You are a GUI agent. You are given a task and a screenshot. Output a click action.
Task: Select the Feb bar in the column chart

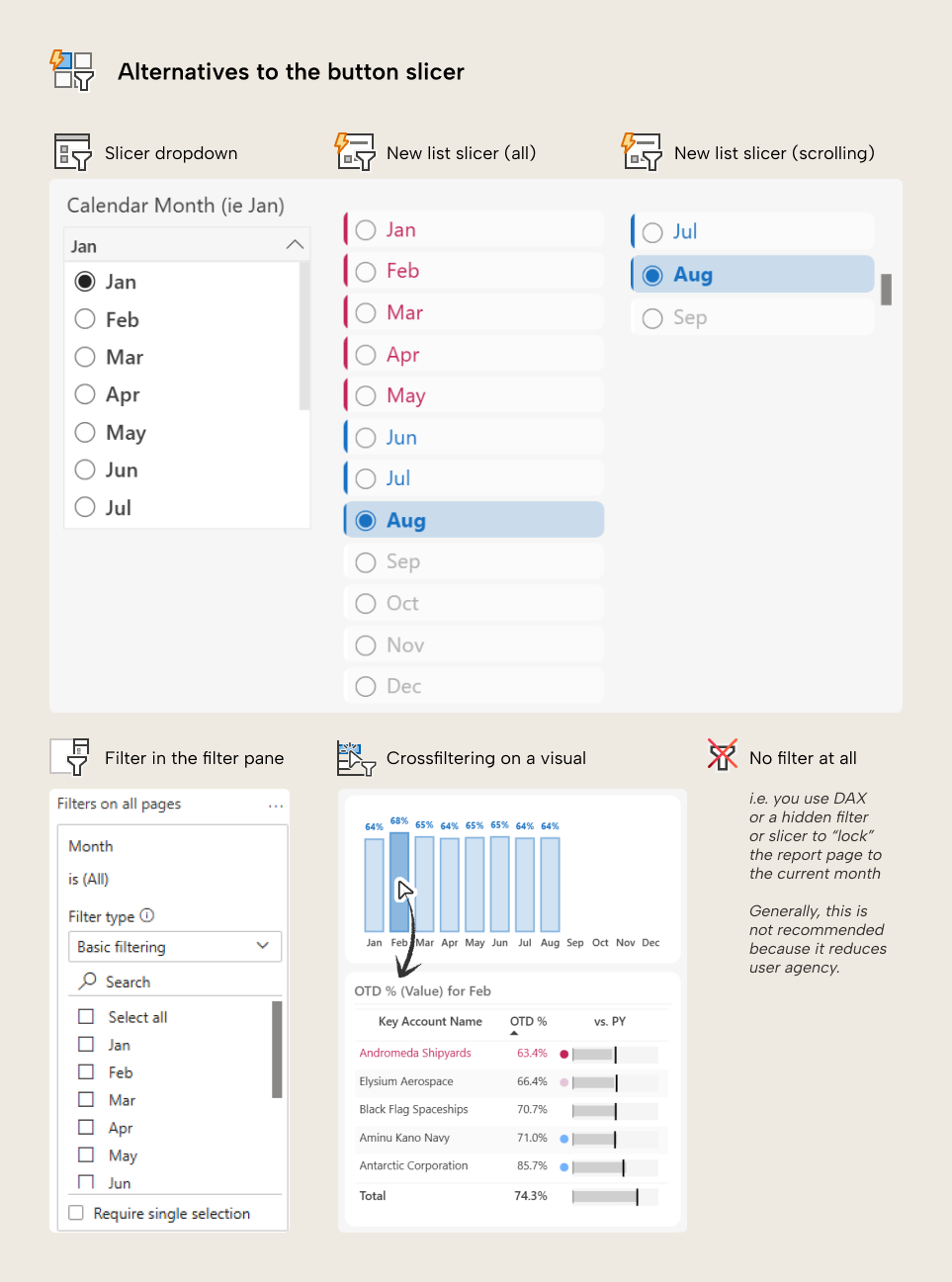pyautogui.click(x=399, y=880)
